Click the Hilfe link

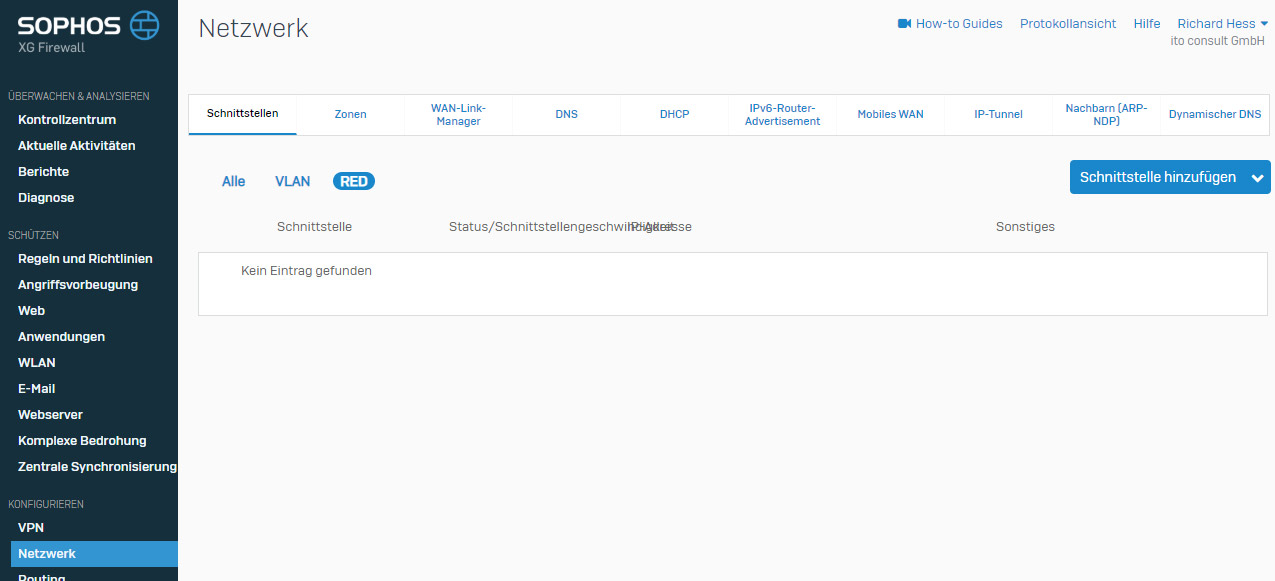[x=1146, y=24]
